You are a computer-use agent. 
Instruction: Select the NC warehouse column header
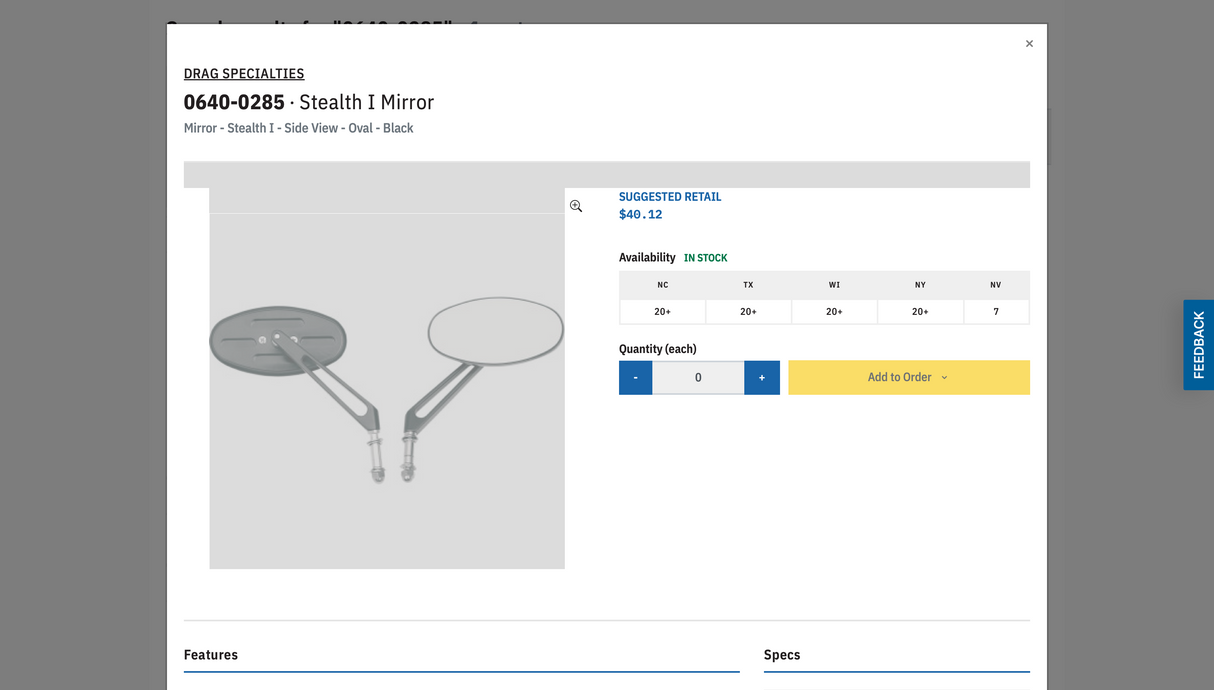coord(663,285)
